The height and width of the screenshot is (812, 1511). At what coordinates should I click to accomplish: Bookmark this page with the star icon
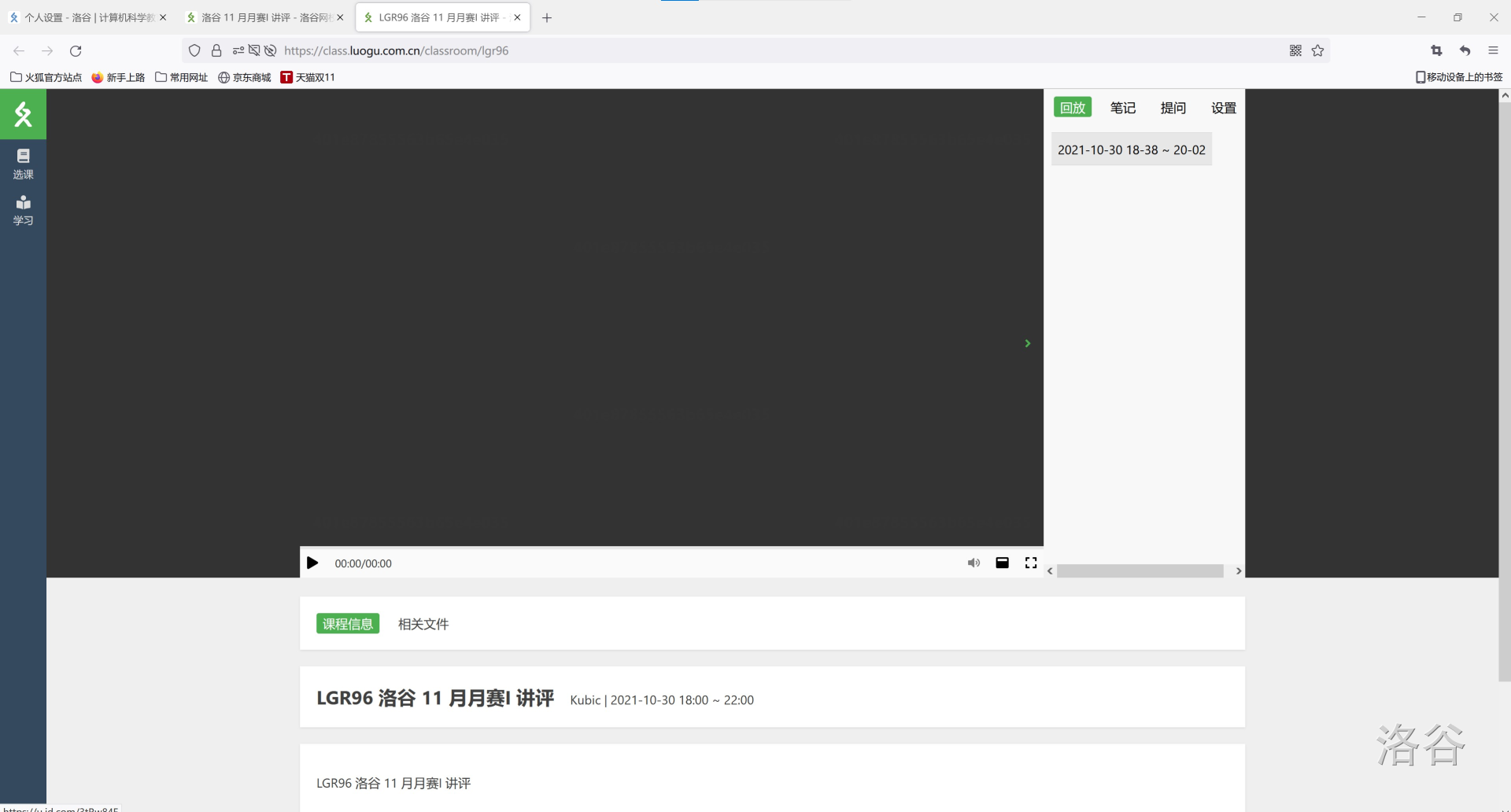click(x=1317, y=50)
